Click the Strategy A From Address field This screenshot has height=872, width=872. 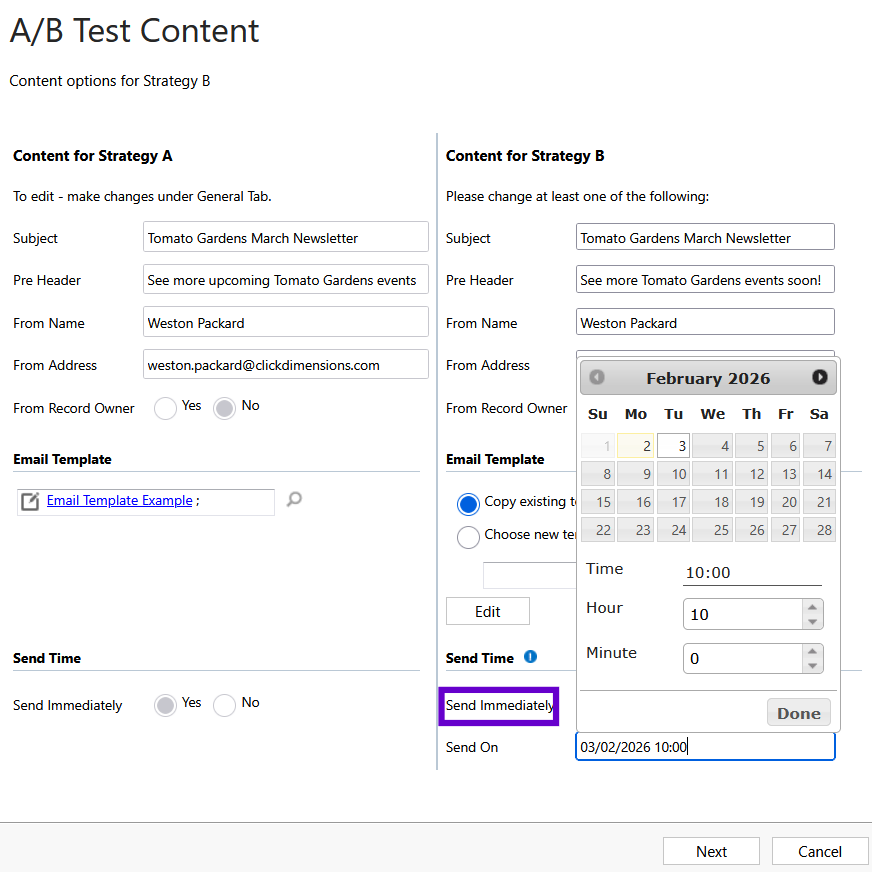(x=286, y=364)
